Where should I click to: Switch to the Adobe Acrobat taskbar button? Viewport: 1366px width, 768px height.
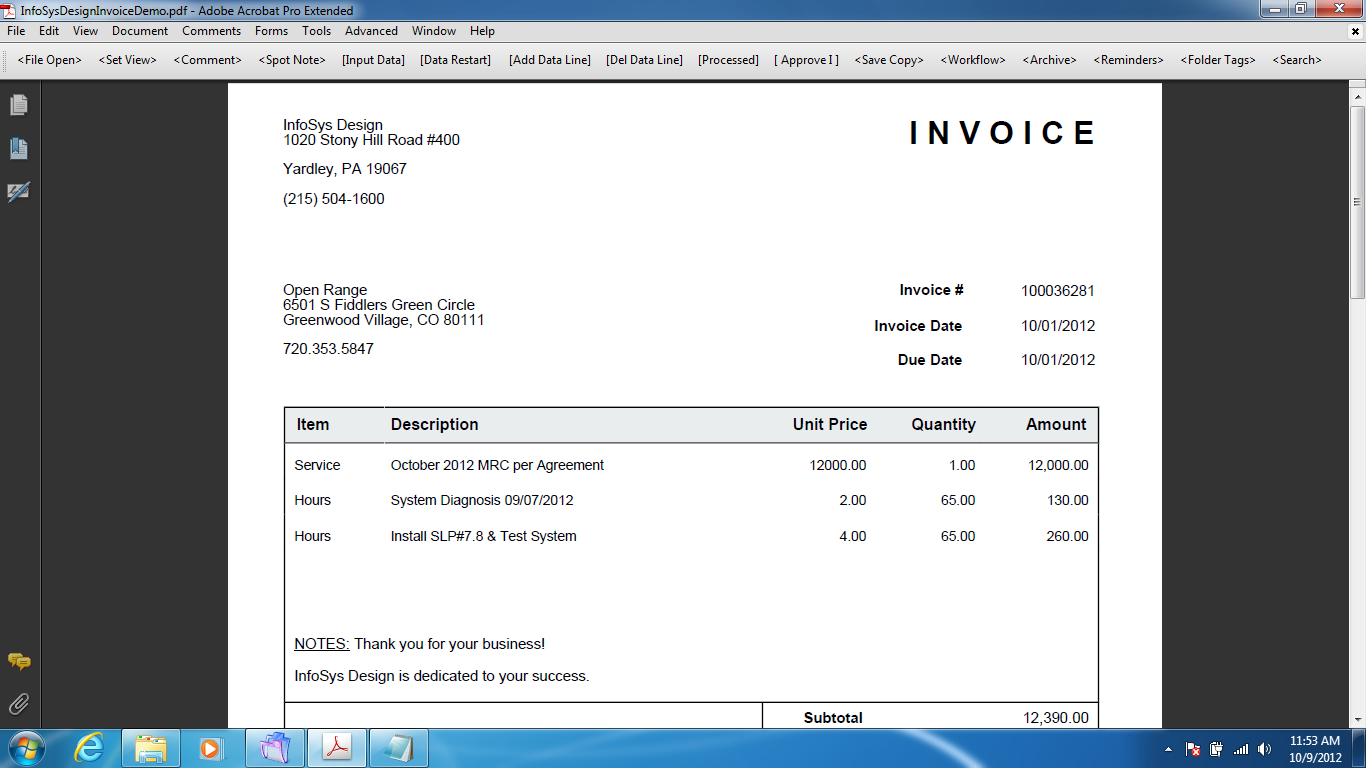point(337,748)
